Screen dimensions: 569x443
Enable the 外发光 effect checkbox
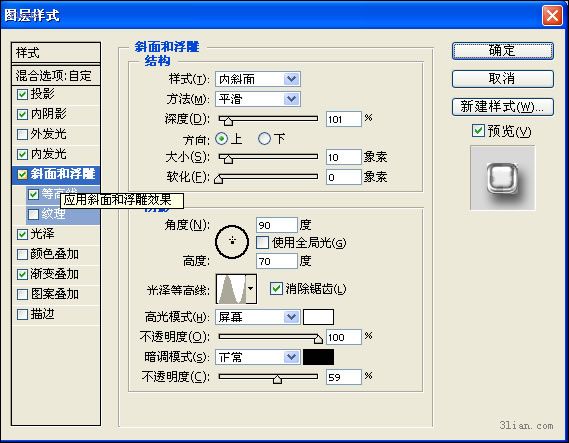coord(22,134)
